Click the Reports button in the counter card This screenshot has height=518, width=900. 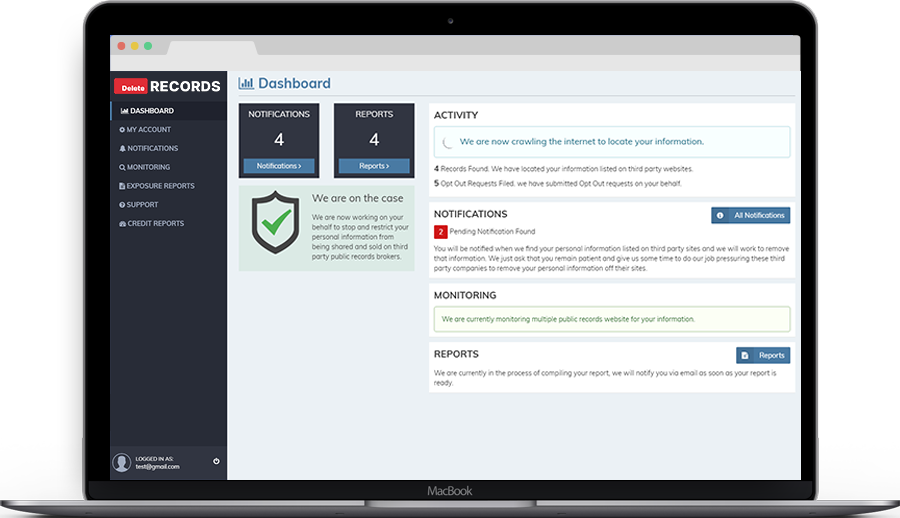click(374, 166)
